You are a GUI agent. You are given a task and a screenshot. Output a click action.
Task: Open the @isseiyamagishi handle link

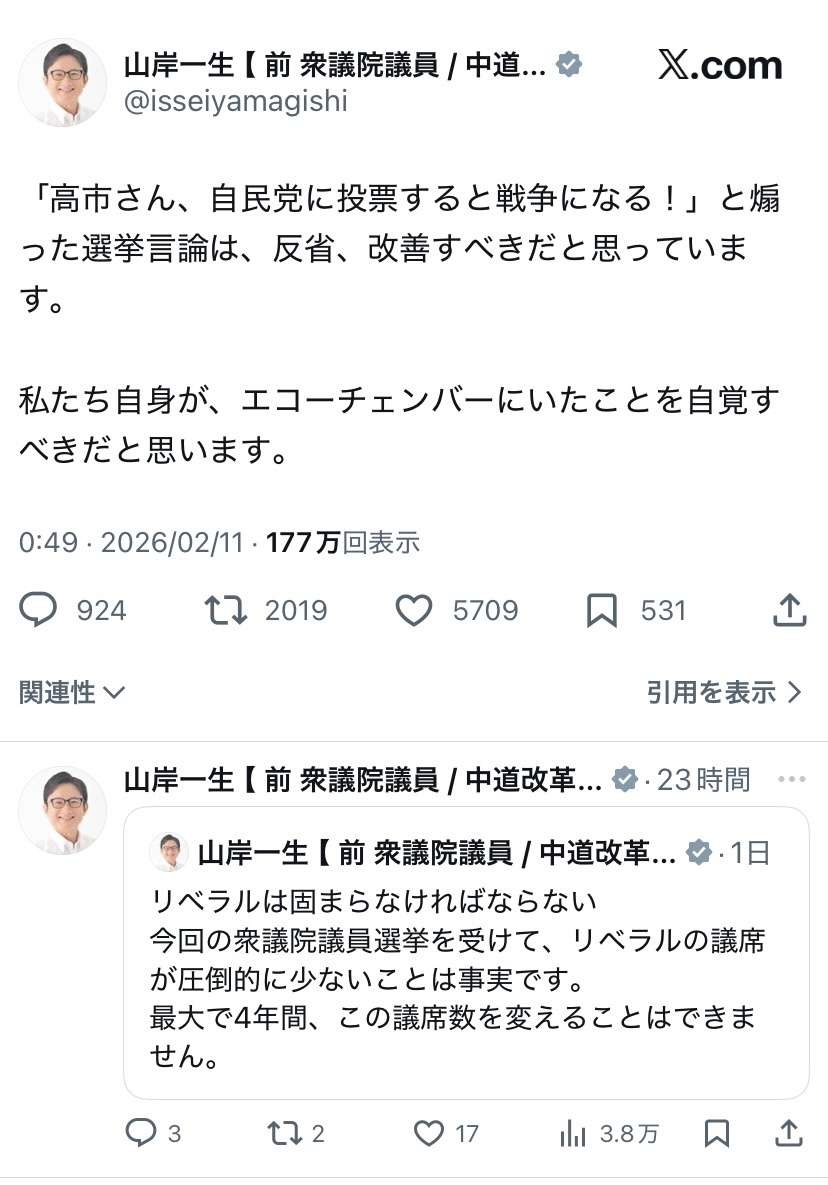[x=236, y=100]
